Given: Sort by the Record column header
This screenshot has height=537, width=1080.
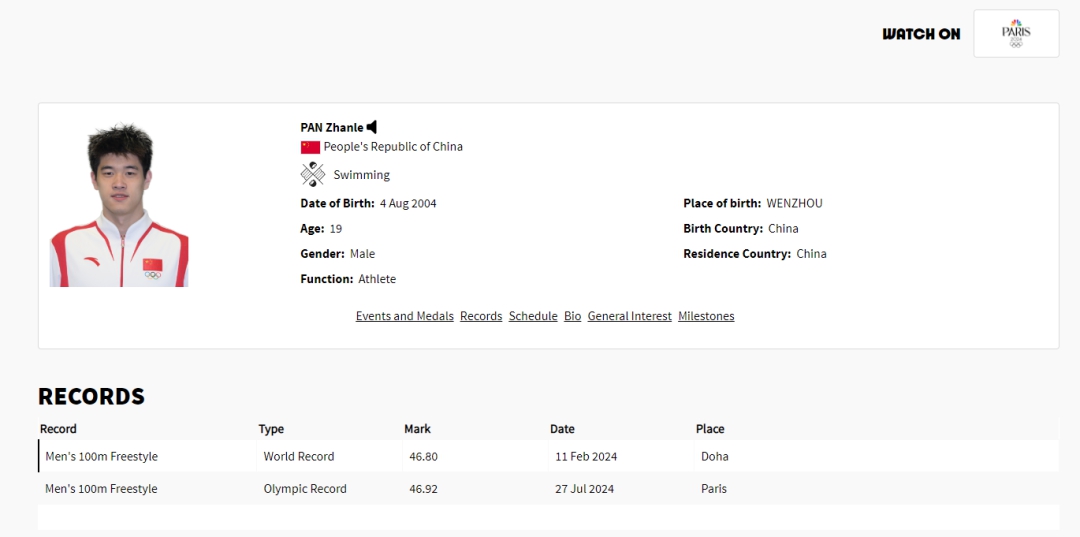Looking at the screenshot, I should point(58,429).
